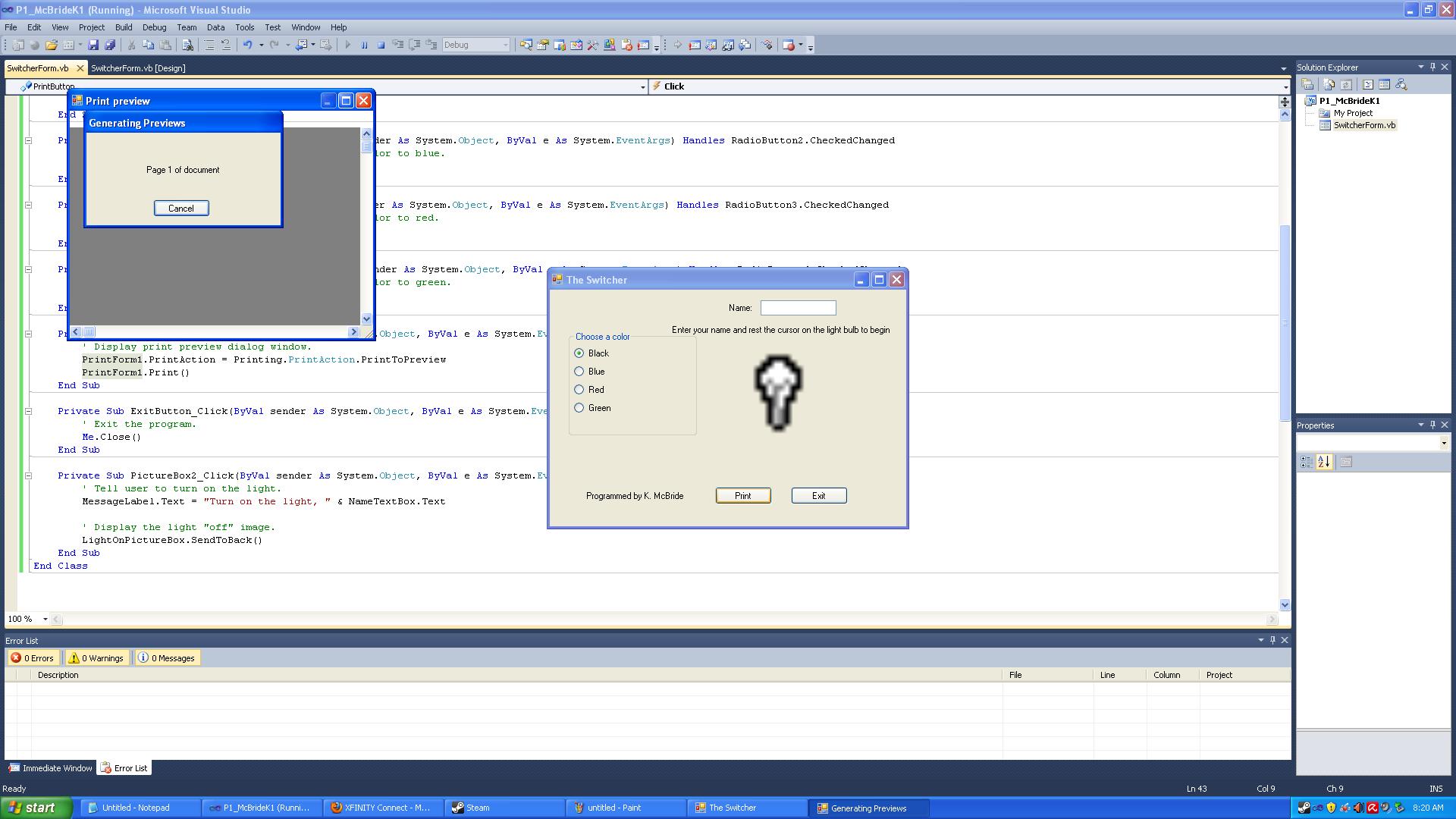This screenshot has width=1456, height=819.
Task: Click the Save SwitcherForm.vb icon
Action: tap(93, 45)
